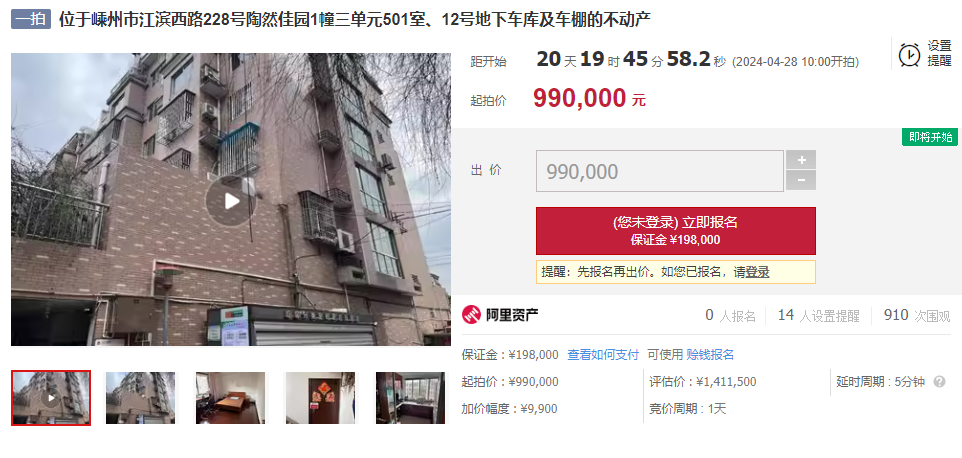This screenshot has width=962, height=458.
Task: Click the 设置提醒 label text
Action: click(x=939, y=53)
